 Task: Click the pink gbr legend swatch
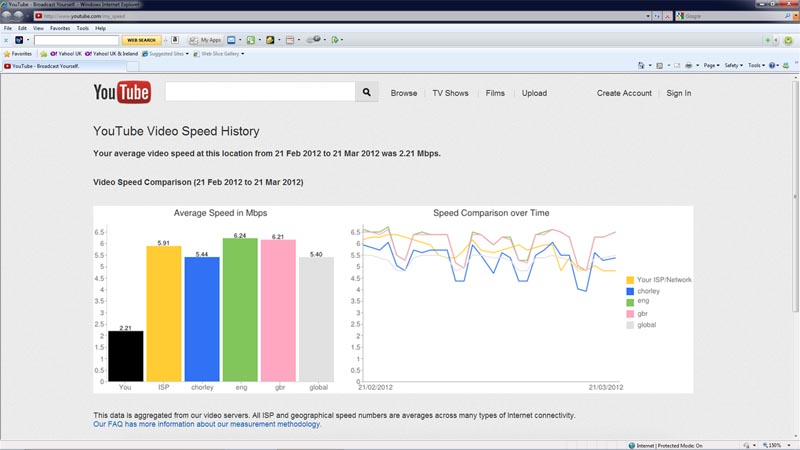pyautogui.click(x=630, y=313)
